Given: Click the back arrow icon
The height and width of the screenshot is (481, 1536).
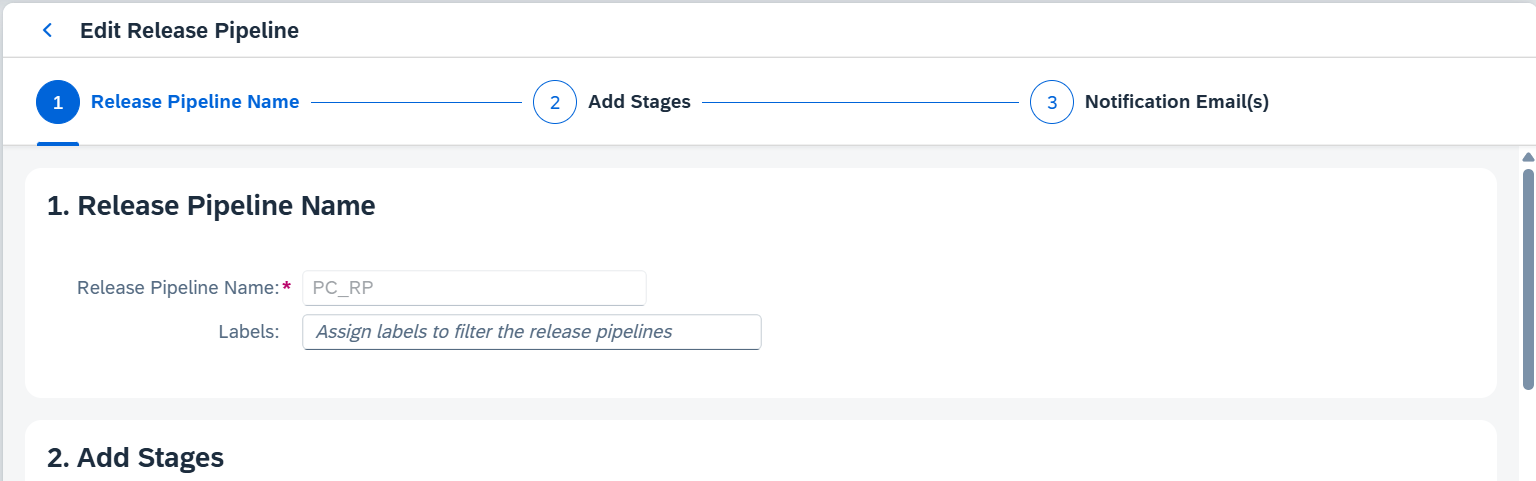Looking at the screenshot, I should coord(47,31).
